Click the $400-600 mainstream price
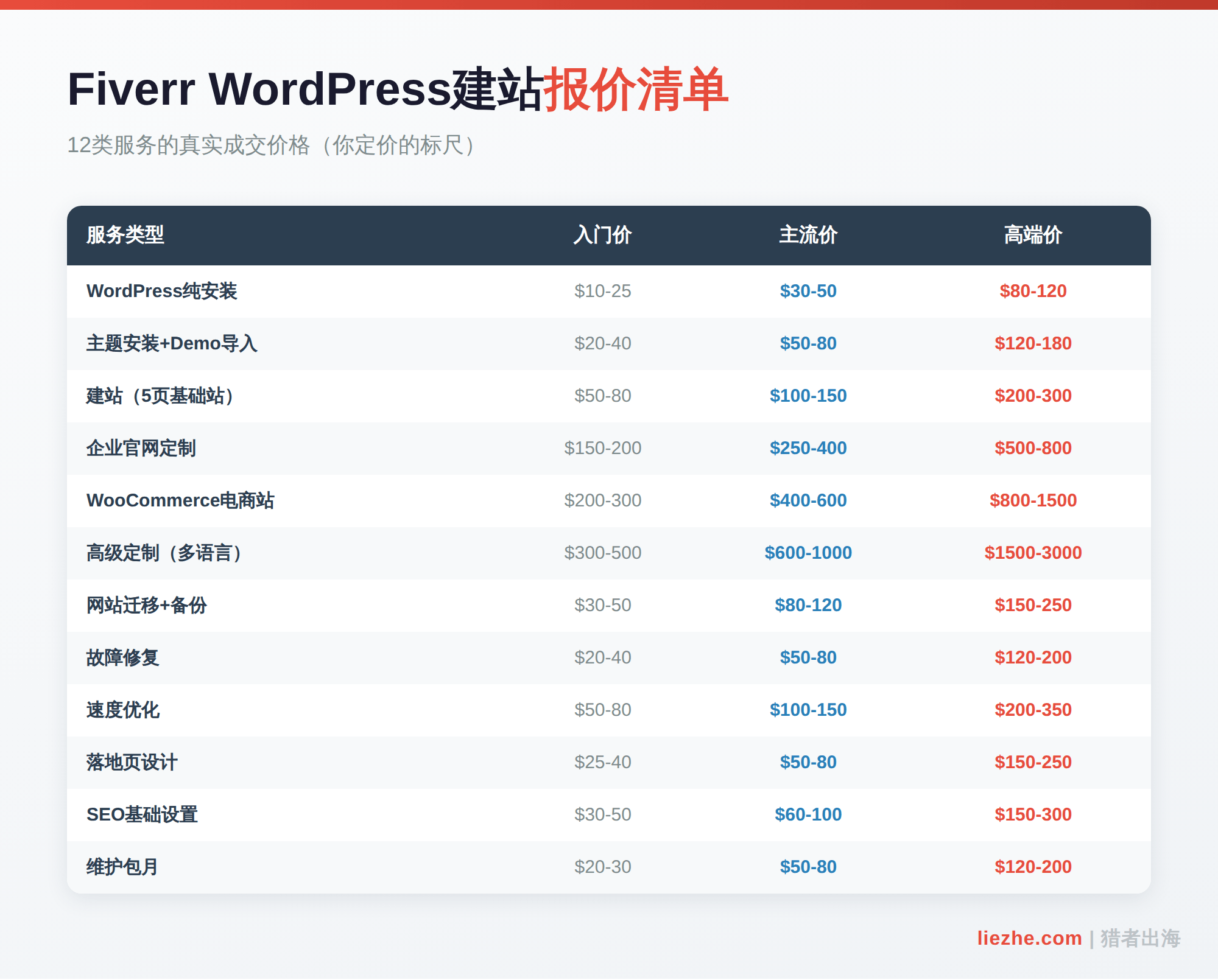Screen dimensions: 1218x980 click(808, 500)
